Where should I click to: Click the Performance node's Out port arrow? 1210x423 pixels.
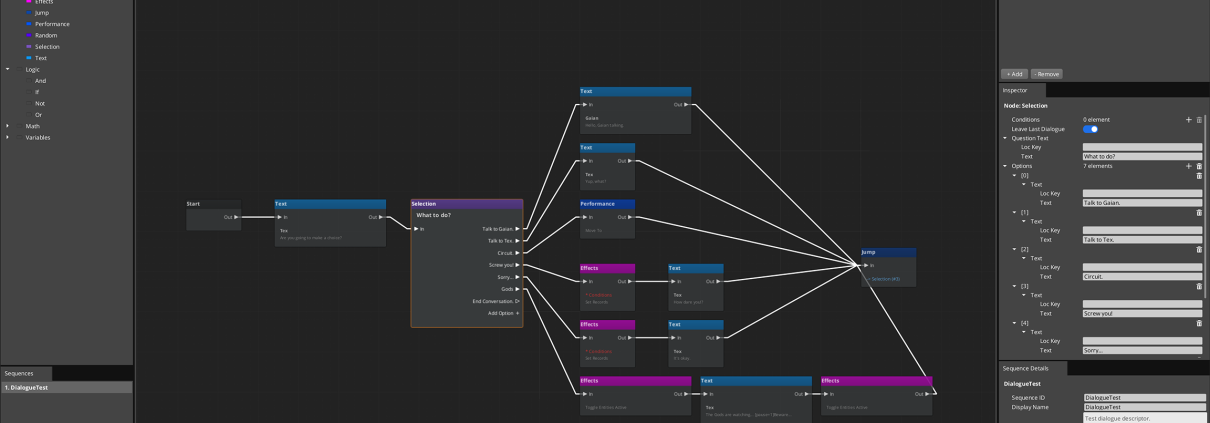(628, 217)
